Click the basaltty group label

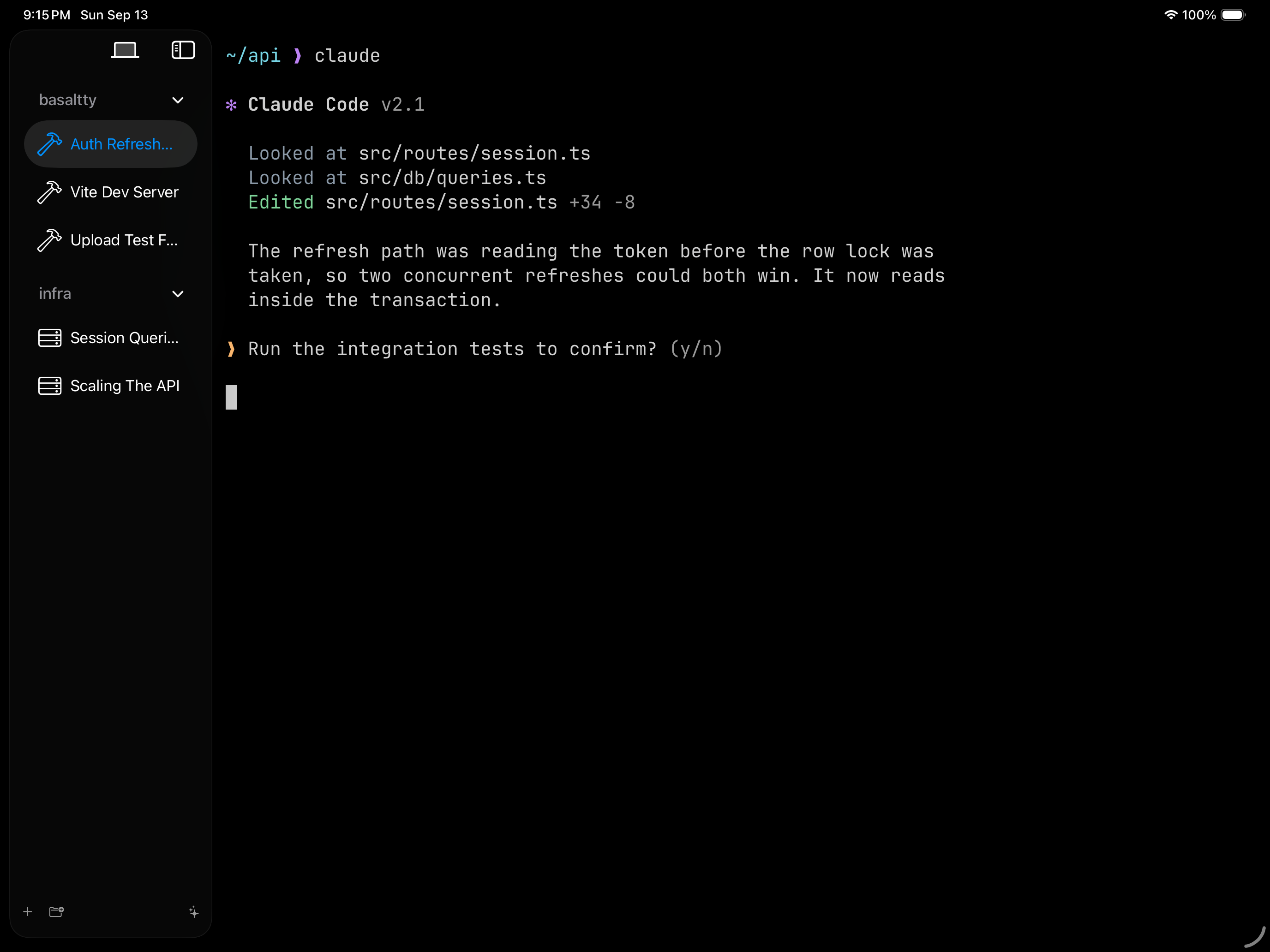click(68, 100)
